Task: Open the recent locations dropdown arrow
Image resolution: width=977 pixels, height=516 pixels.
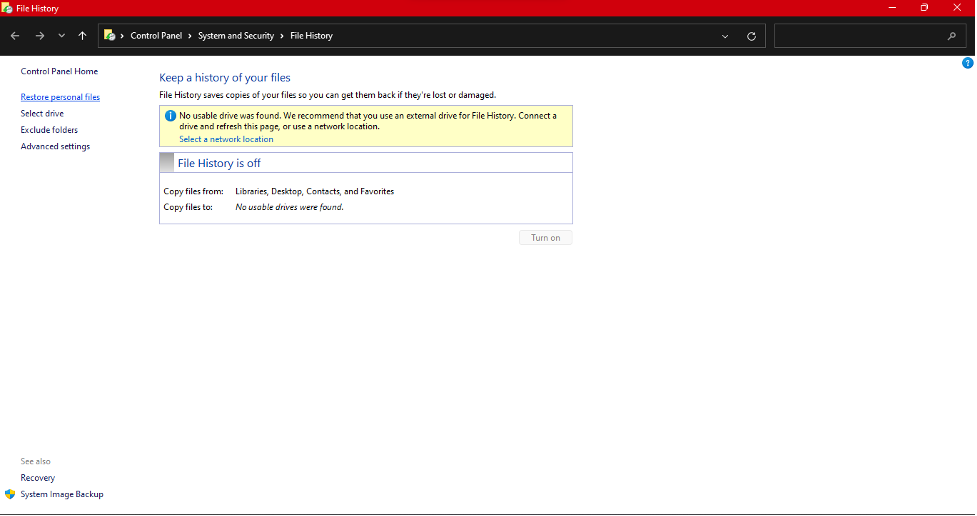Action: (x=62, y=36)
